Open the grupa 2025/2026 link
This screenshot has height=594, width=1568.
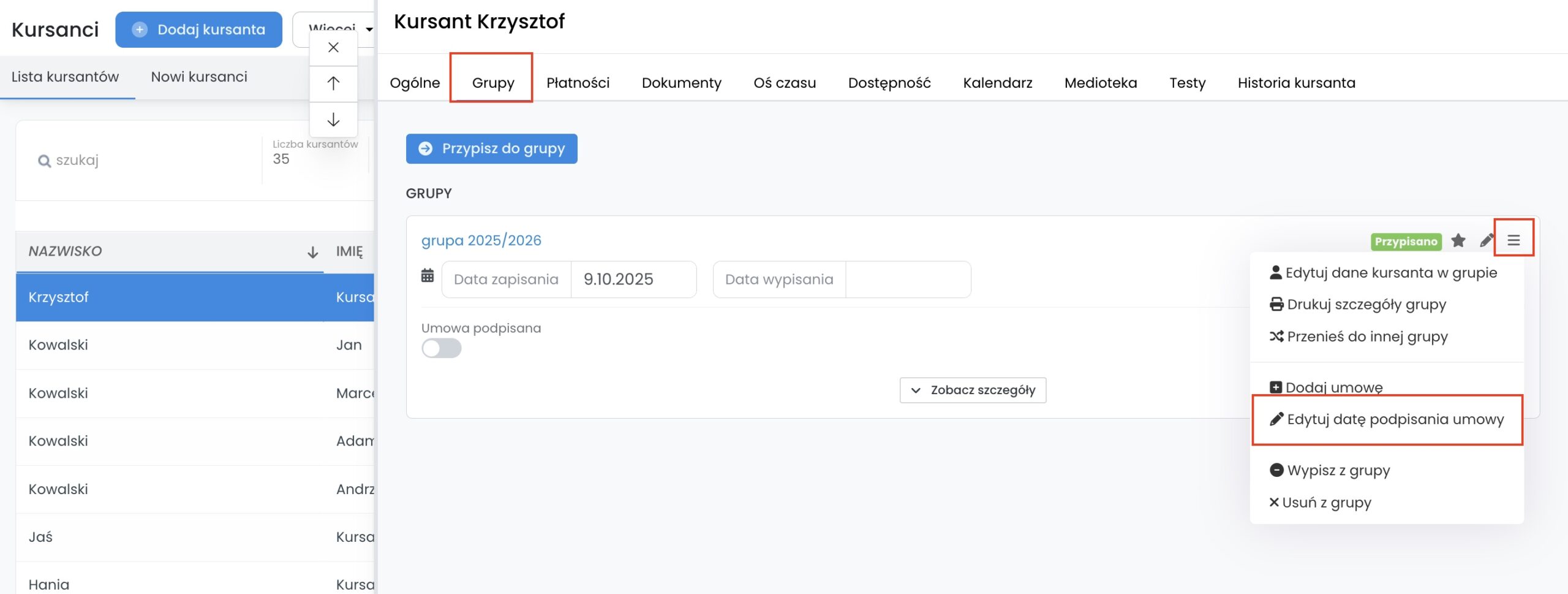point(481,240)
